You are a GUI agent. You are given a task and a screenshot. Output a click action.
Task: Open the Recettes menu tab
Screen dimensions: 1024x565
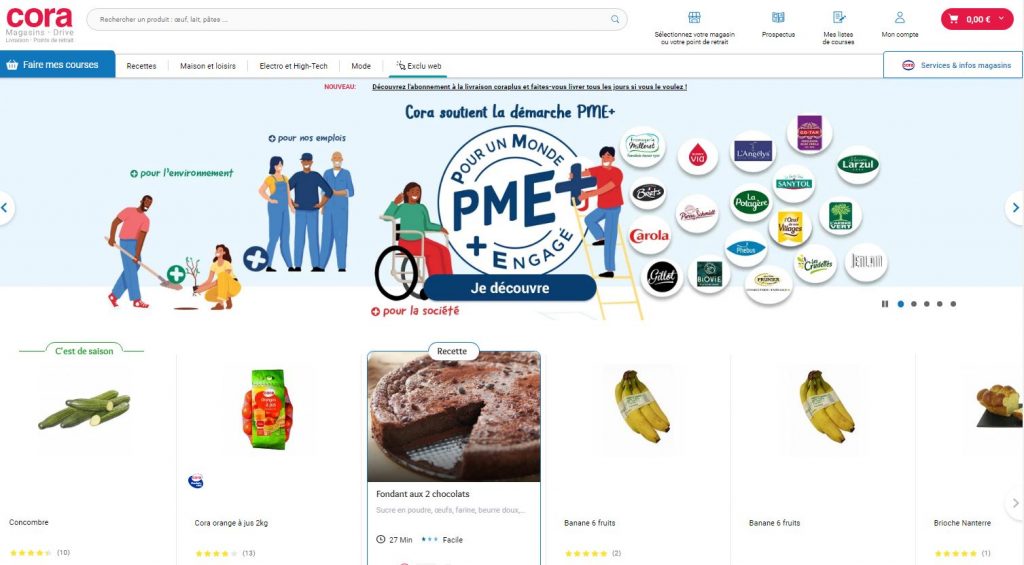(141, 66)
